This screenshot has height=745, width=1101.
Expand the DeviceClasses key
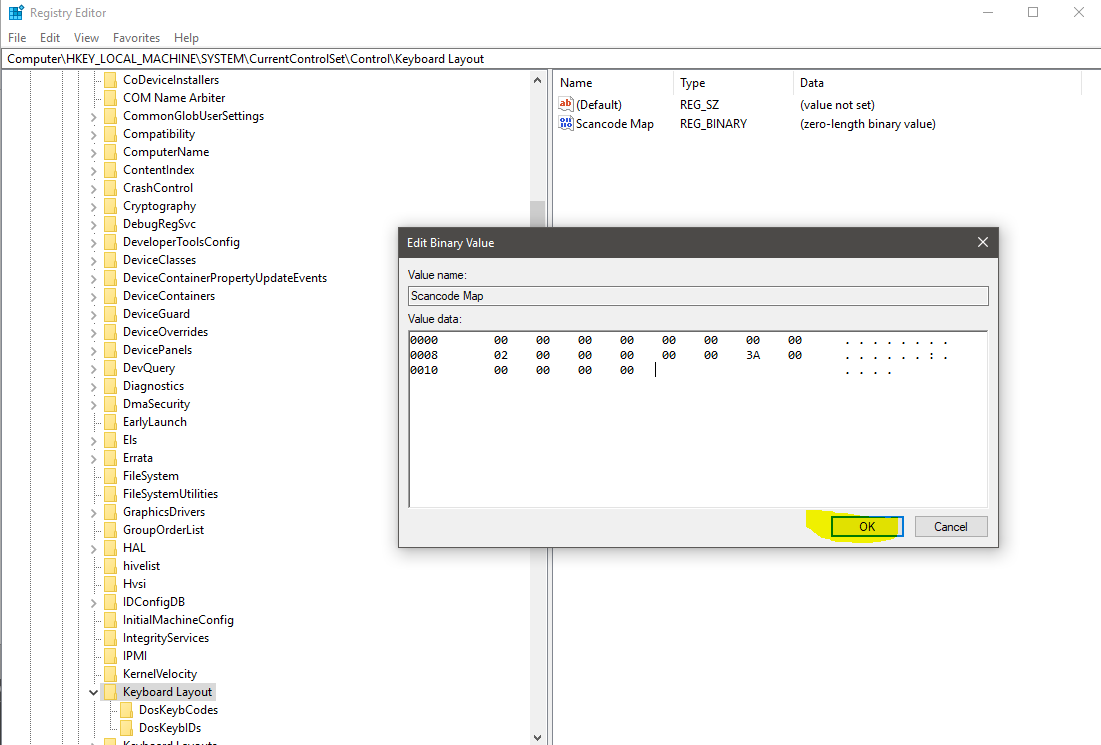[94, 259]
